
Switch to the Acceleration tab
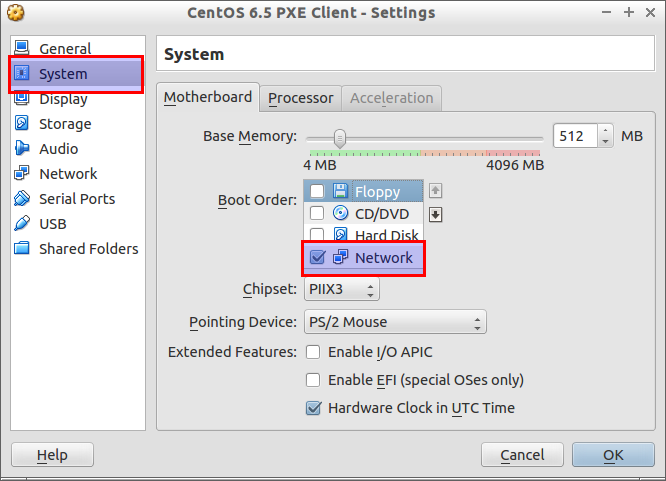(x=392, y=98)
